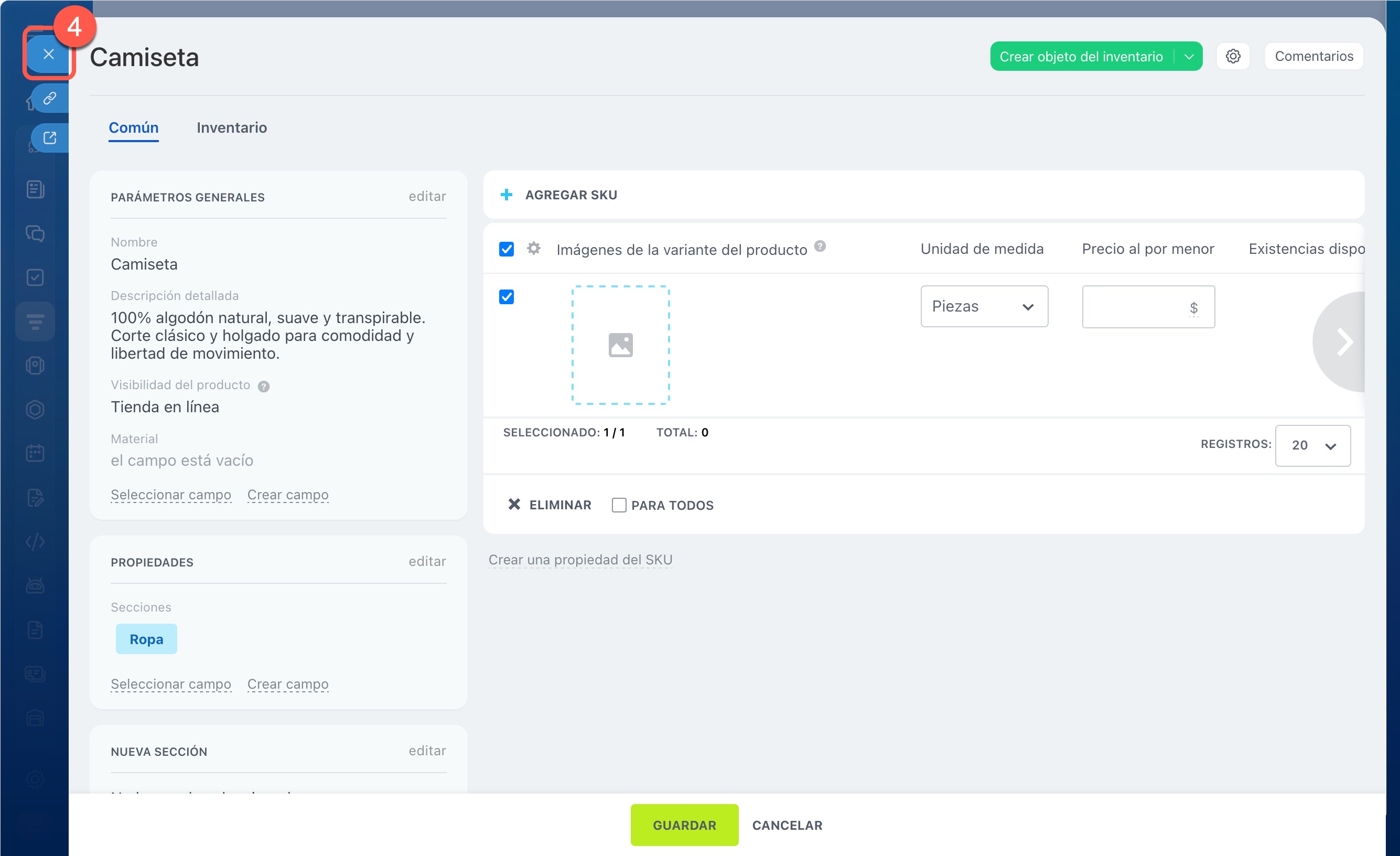Click the SKU column settings gear icon
This screenshot has height=856, width=1400.
[534, 249]
